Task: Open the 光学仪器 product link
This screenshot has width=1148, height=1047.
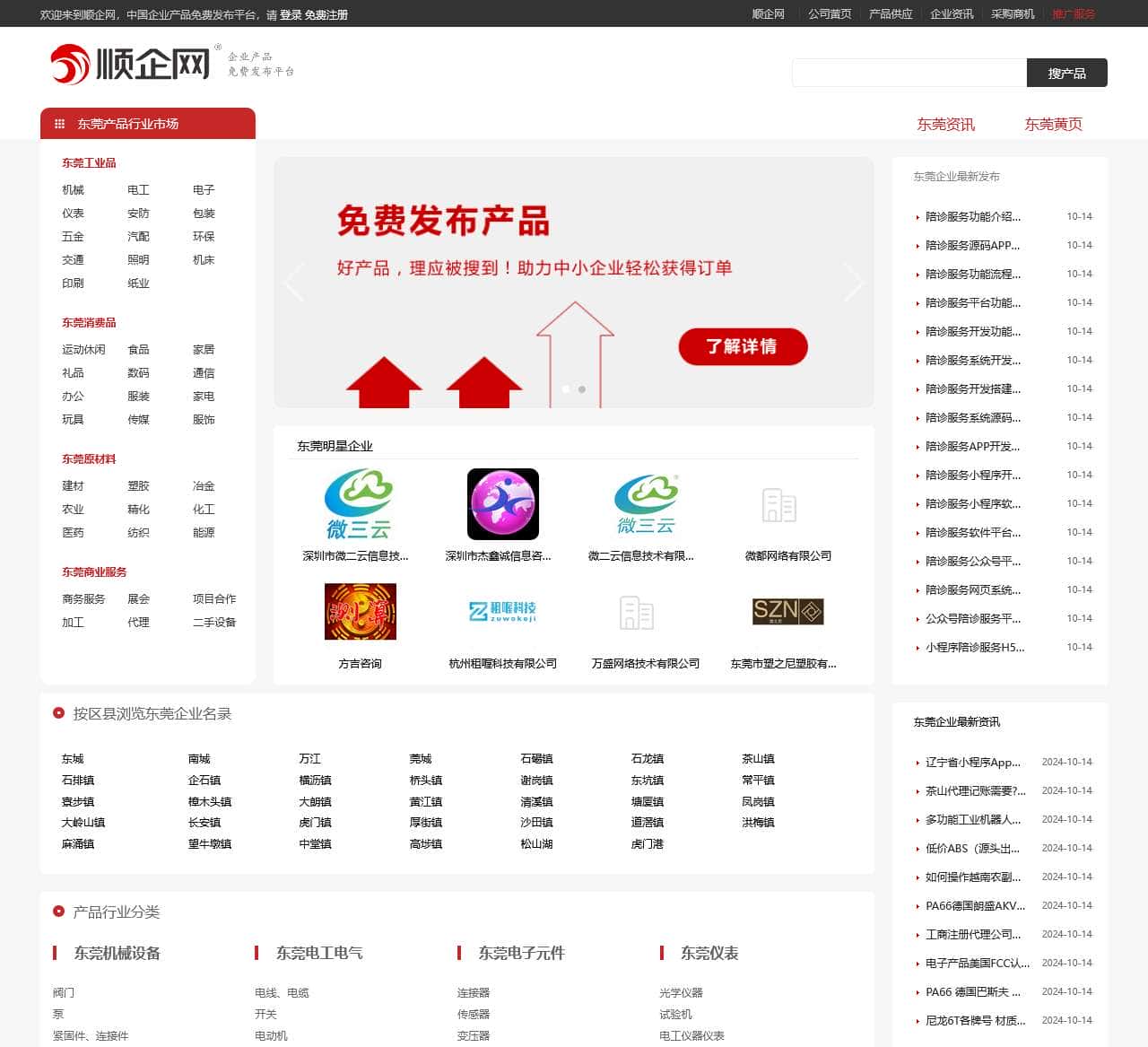Action: coord(682,993)
